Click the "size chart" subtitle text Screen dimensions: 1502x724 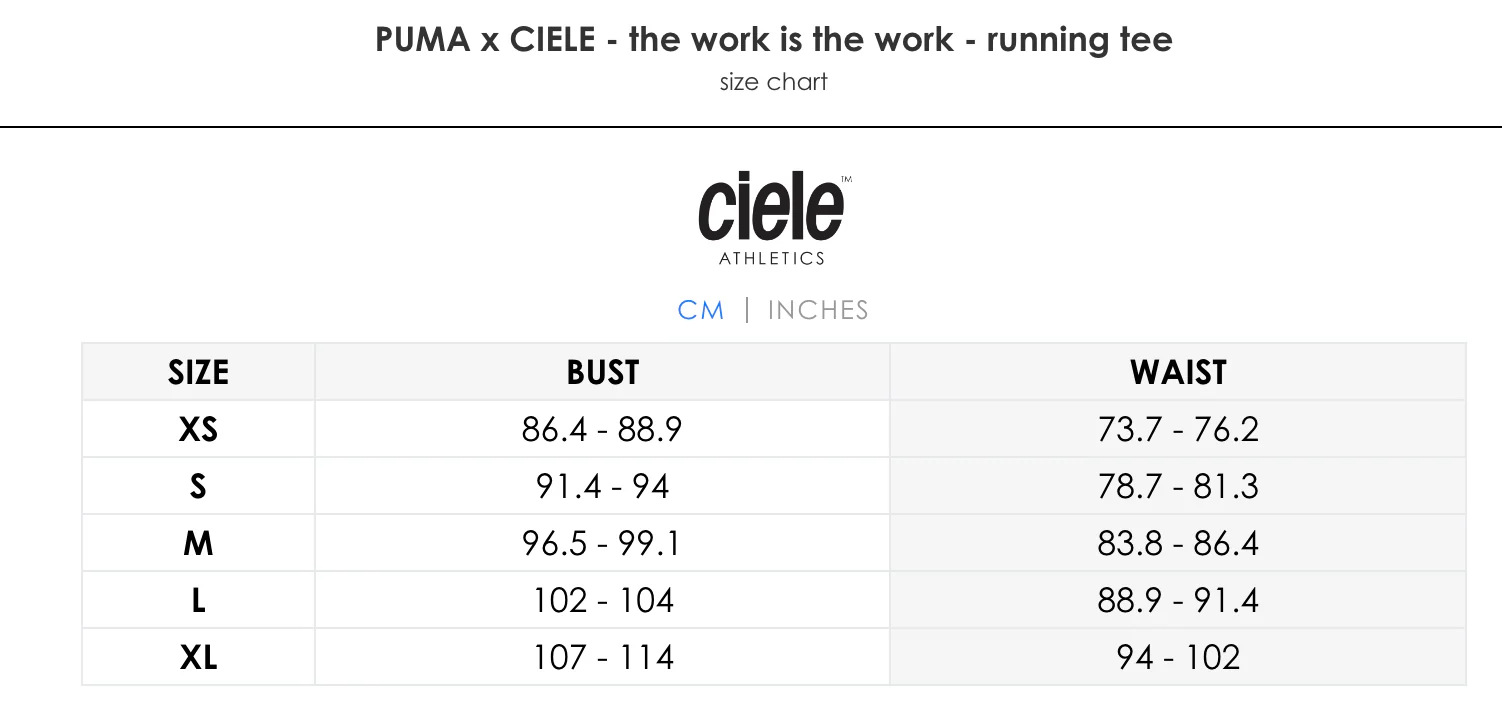click(773, 82)
